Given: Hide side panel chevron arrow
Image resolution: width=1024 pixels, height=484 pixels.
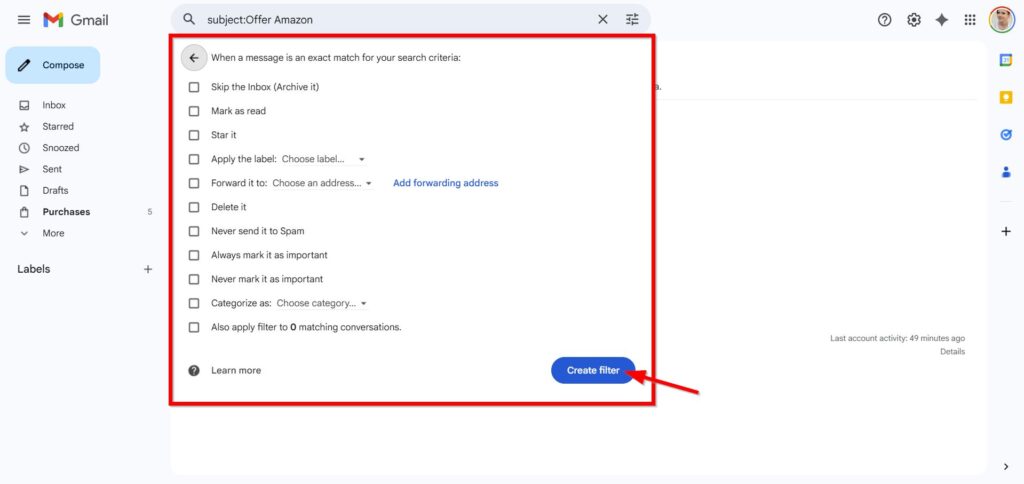Looking at the screenshot, I should [x=1006, y=466].
